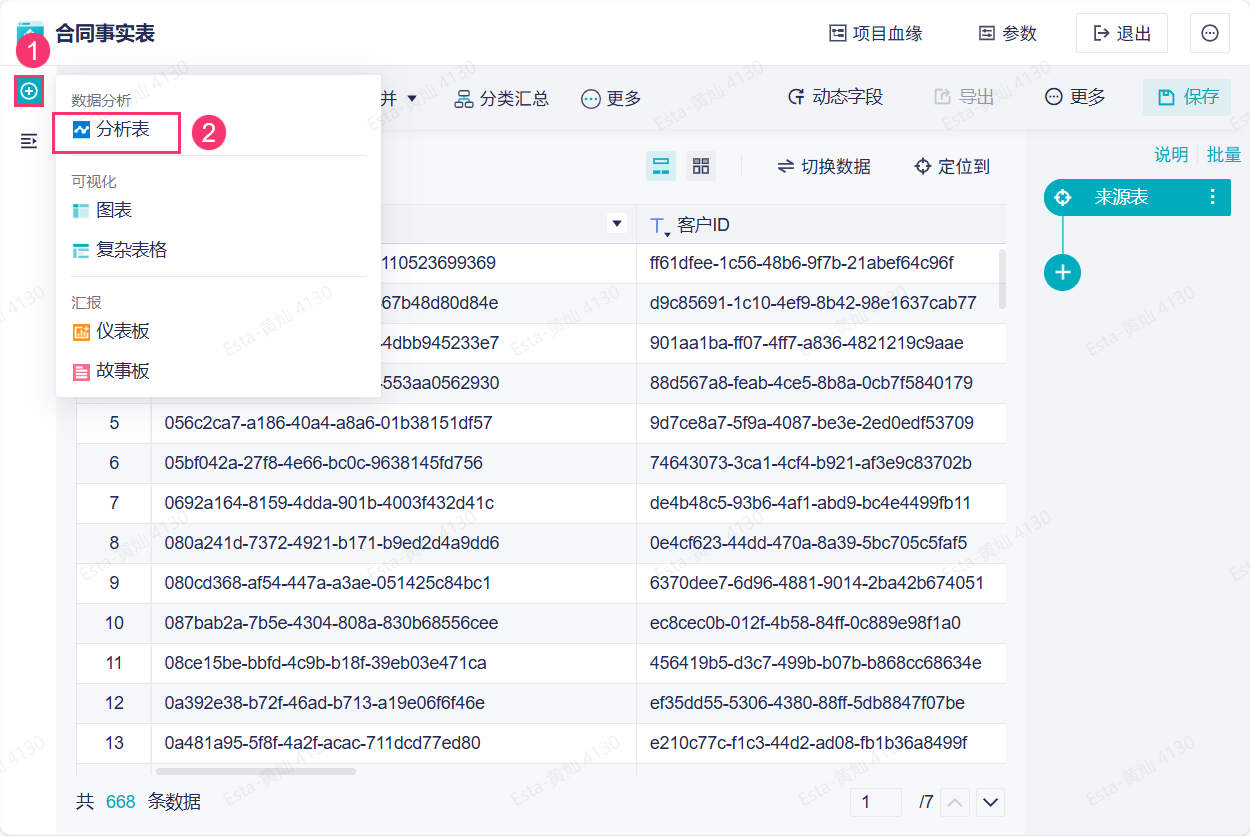The width and height of the screenshot is (1250, 836).
Task: Select cell 080cd368-af54-447a-a3ae-051425c84bc1
Action: pos(394,583)
